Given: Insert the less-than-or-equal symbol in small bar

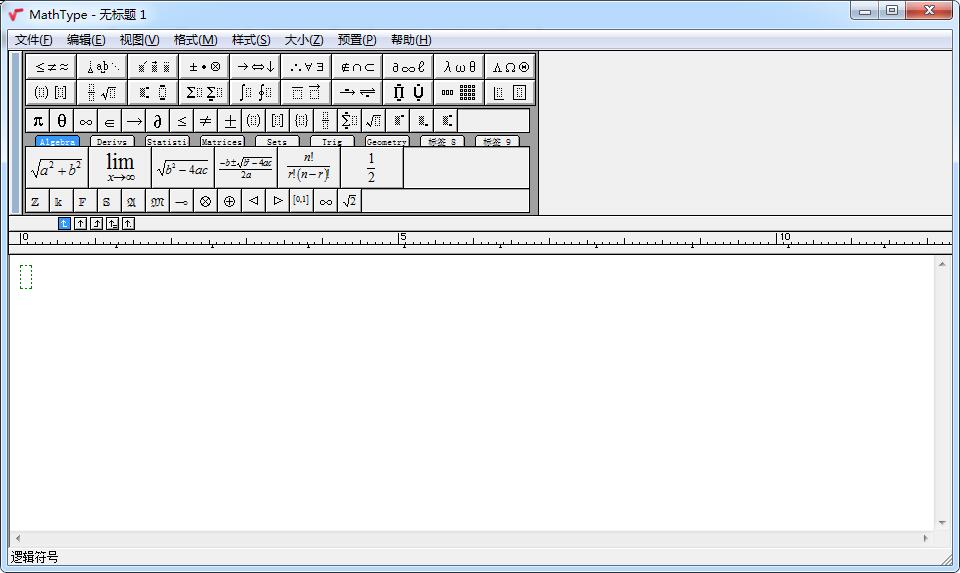Looking at the screenshot, I should pyautogui.click(x=182, y=121).
